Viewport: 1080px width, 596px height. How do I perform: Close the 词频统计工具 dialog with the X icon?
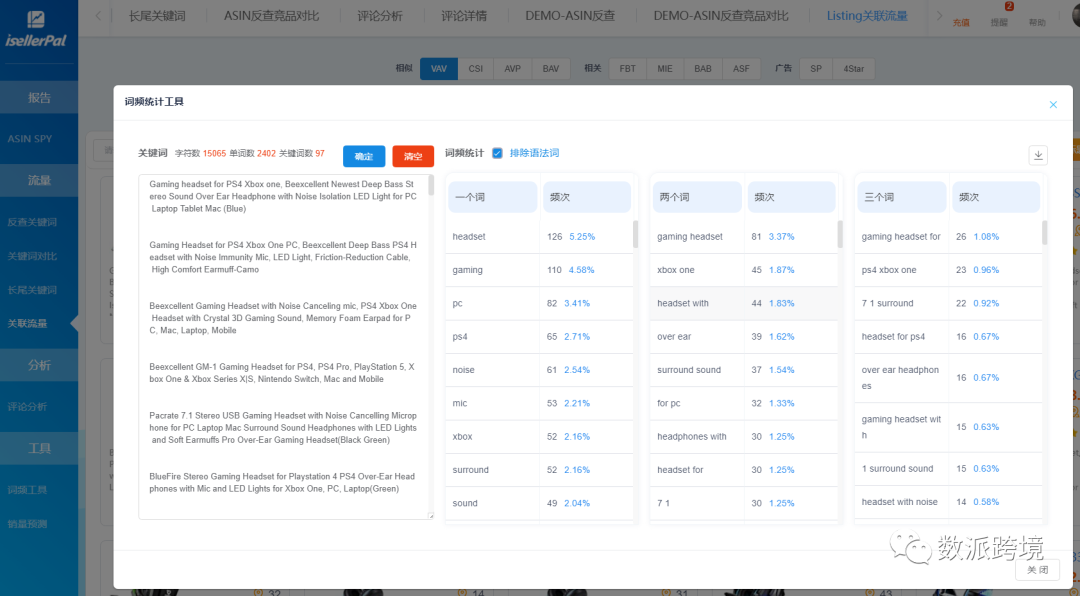click(x=1053, y=104)
